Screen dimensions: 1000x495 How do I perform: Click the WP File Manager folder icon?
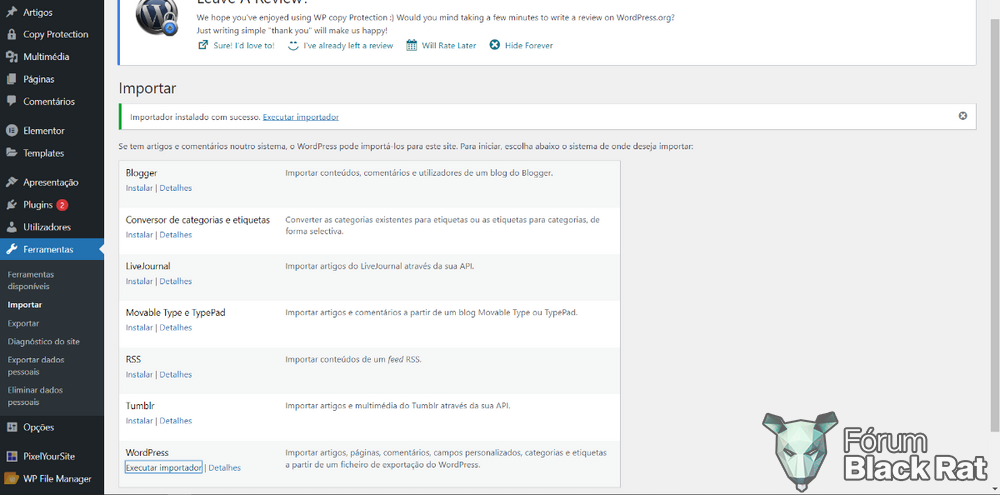[11, 479]
